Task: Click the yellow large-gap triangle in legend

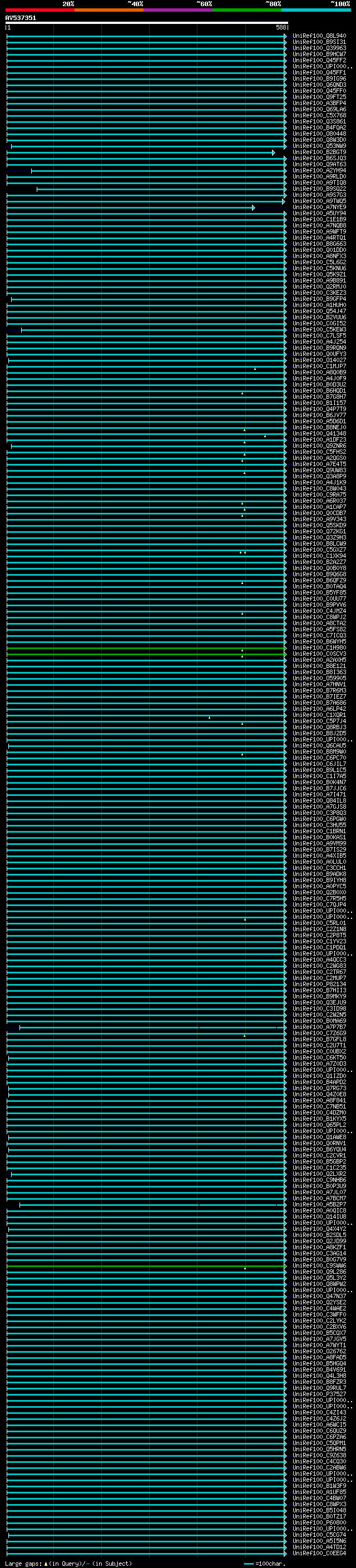Action: pos(46,1563)
